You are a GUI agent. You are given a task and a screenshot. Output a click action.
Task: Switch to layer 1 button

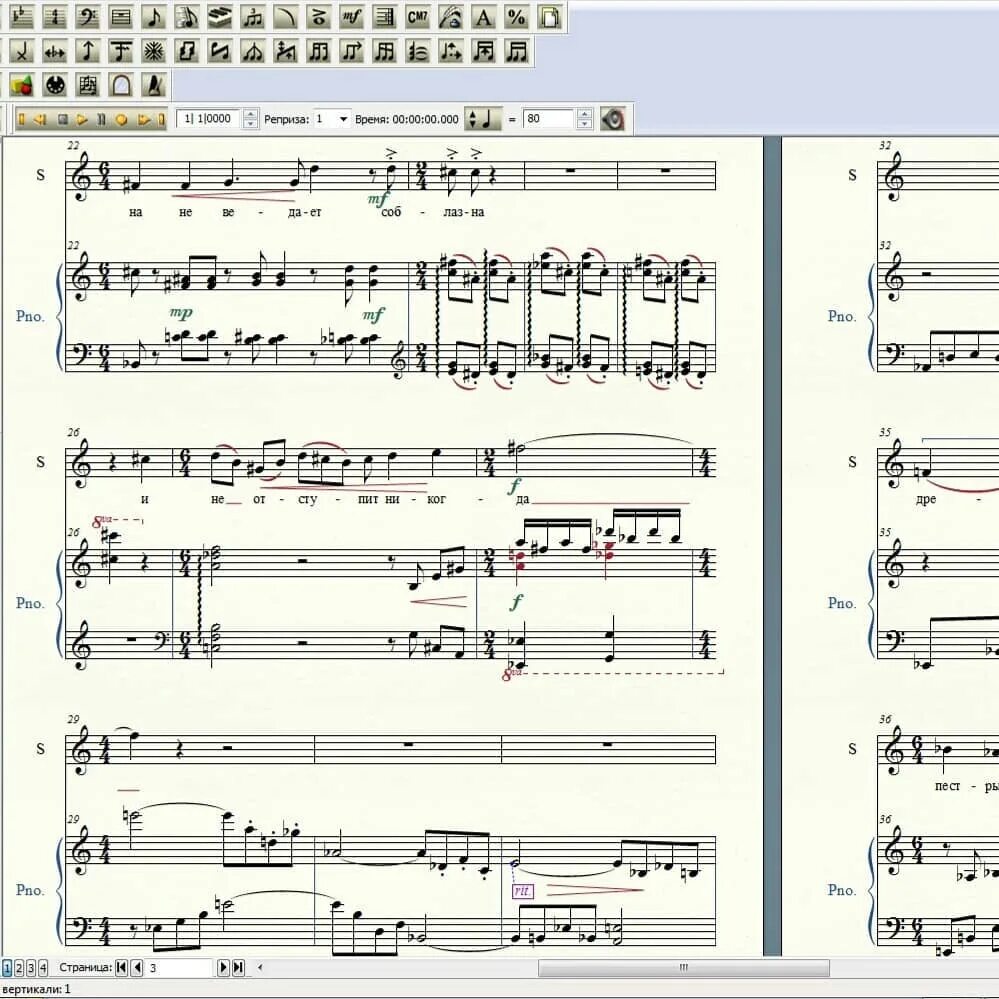coord(7,968)
